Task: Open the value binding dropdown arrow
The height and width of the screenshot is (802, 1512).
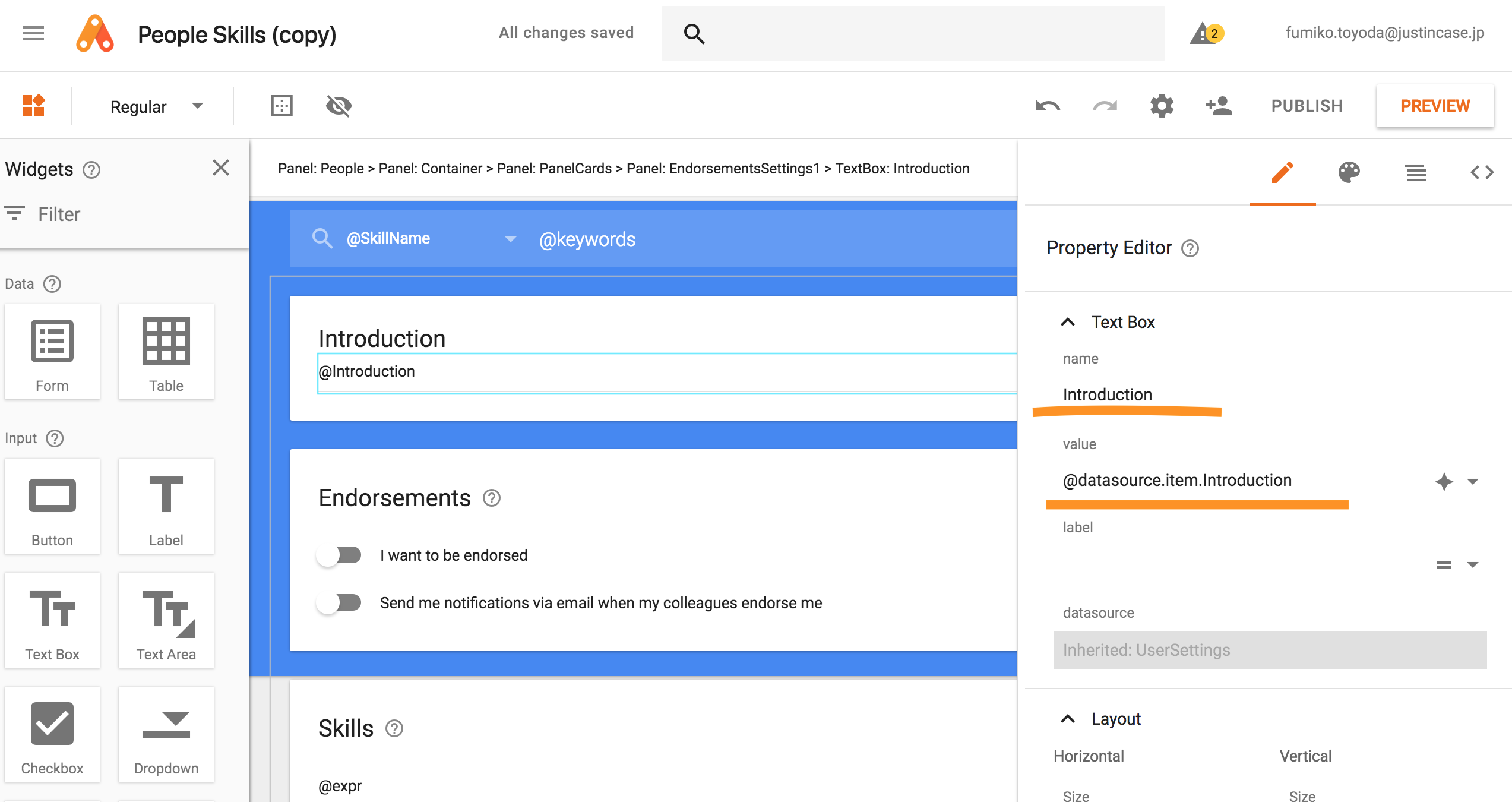Action: coord(1473,481)
